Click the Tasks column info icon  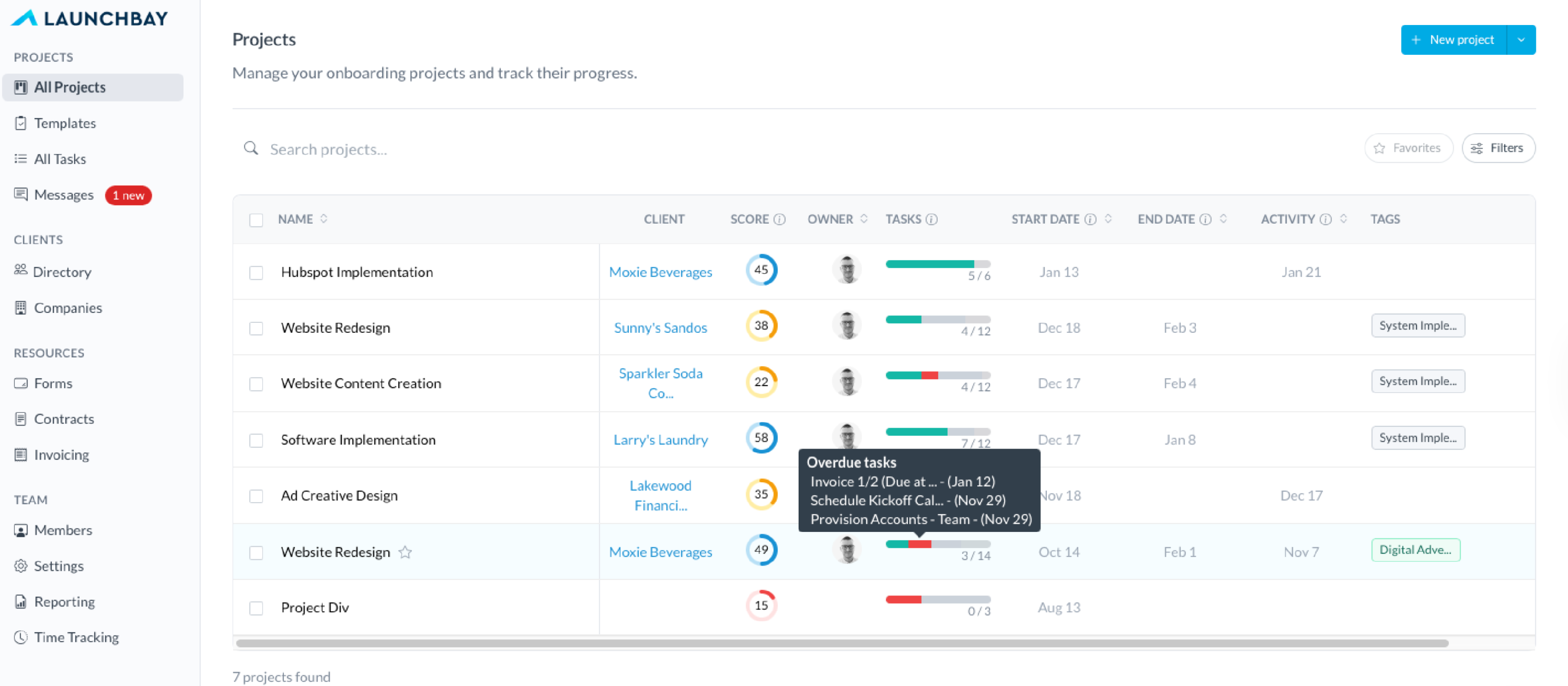(x=931, y=219)
